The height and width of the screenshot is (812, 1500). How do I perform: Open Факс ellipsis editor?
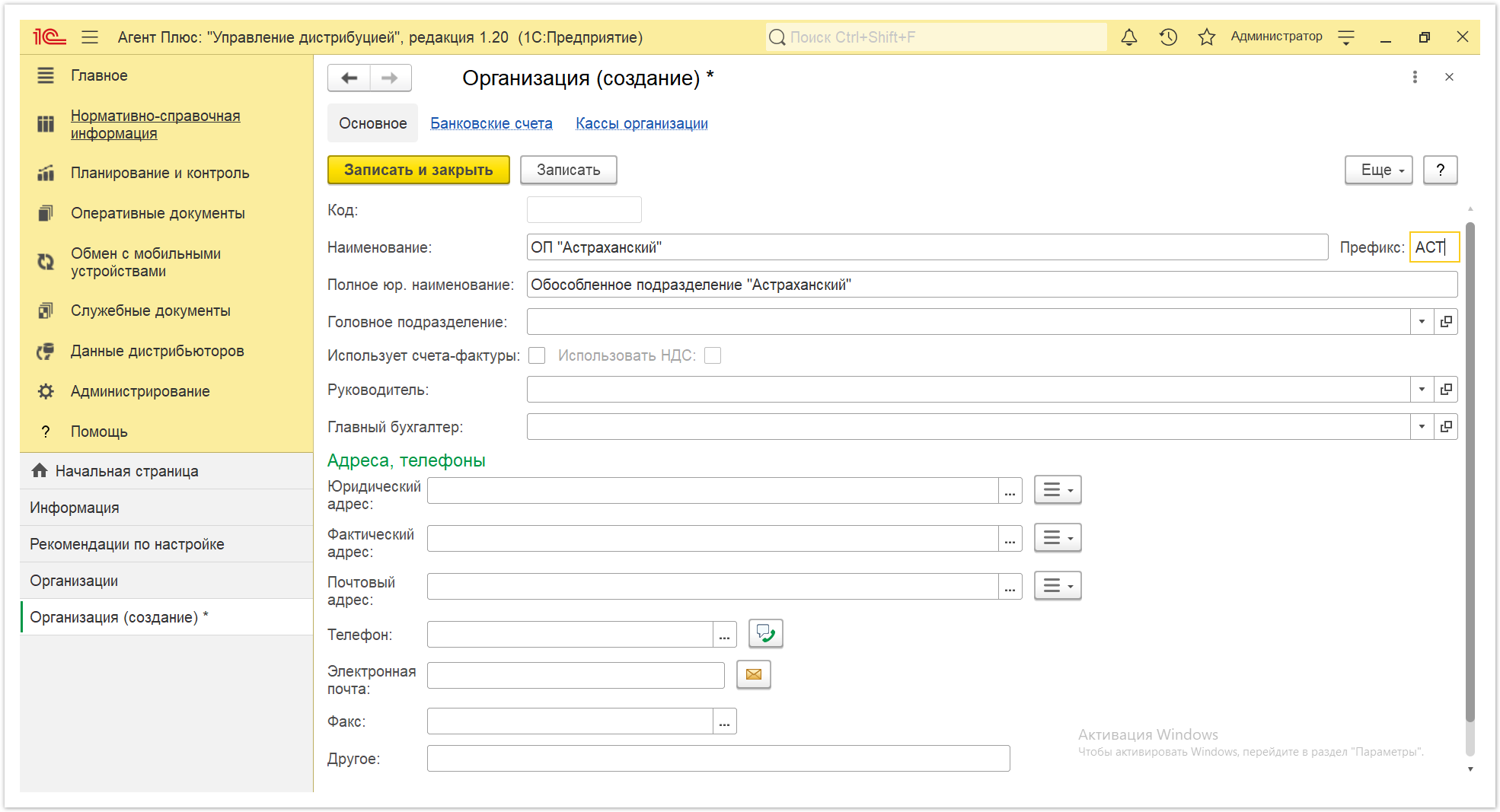pos(725,721)
